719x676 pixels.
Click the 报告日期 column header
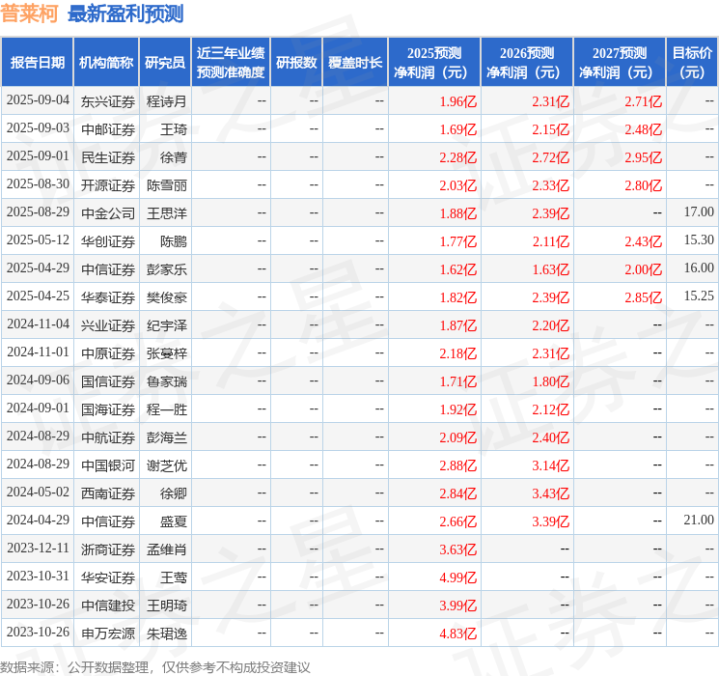37,62
